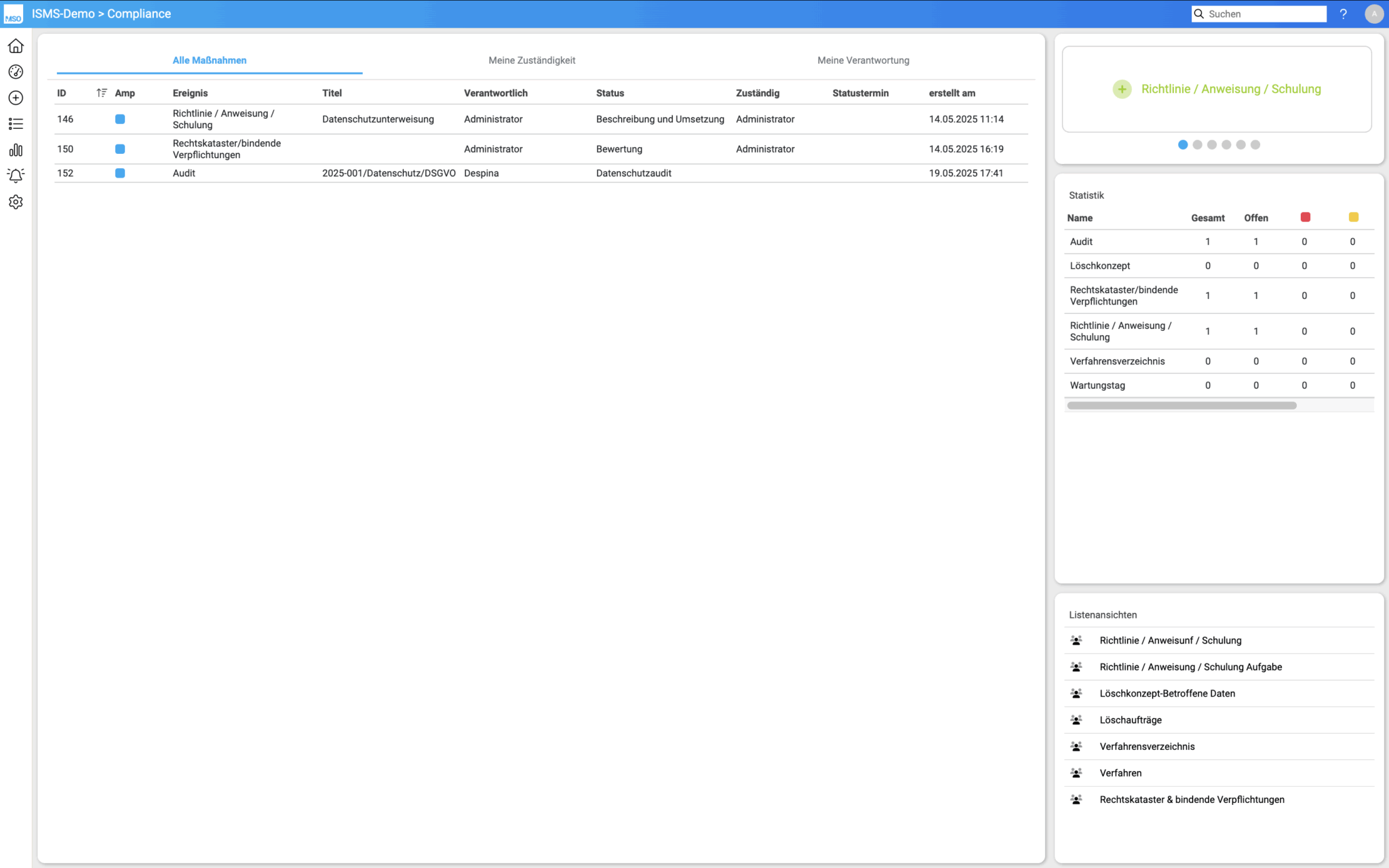The image size is (1389, 868).
Task: Switch to Meine Zuständigkeit tab
Action: [532, 60]
